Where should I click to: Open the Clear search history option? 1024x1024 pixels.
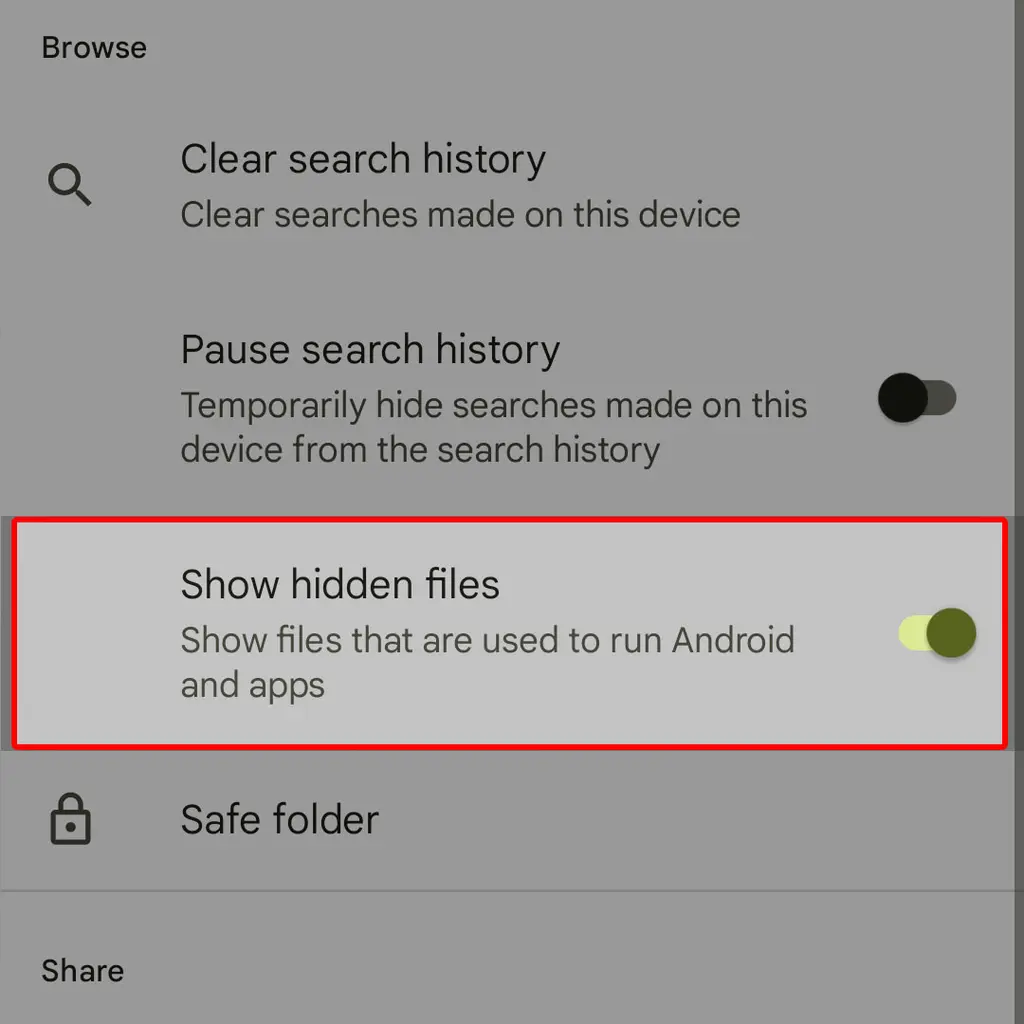pyautogui.click(x=509, y=186)
